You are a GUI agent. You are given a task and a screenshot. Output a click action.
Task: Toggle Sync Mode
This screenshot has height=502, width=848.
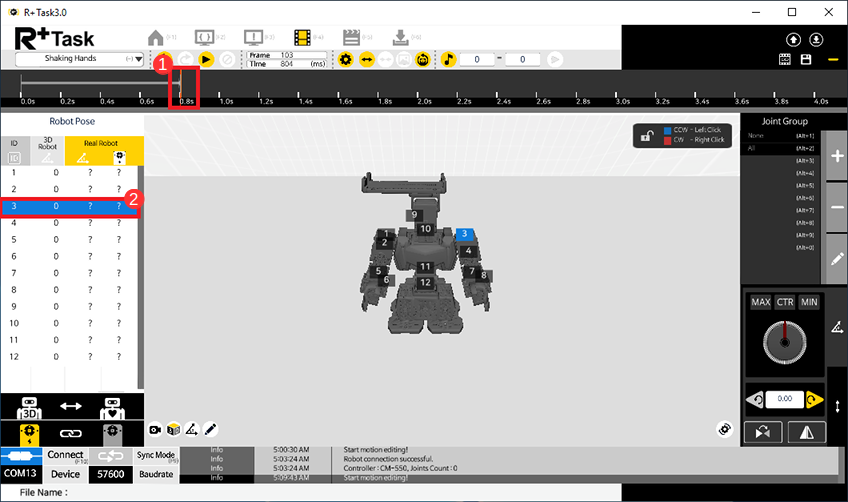(x=156, y=455)
